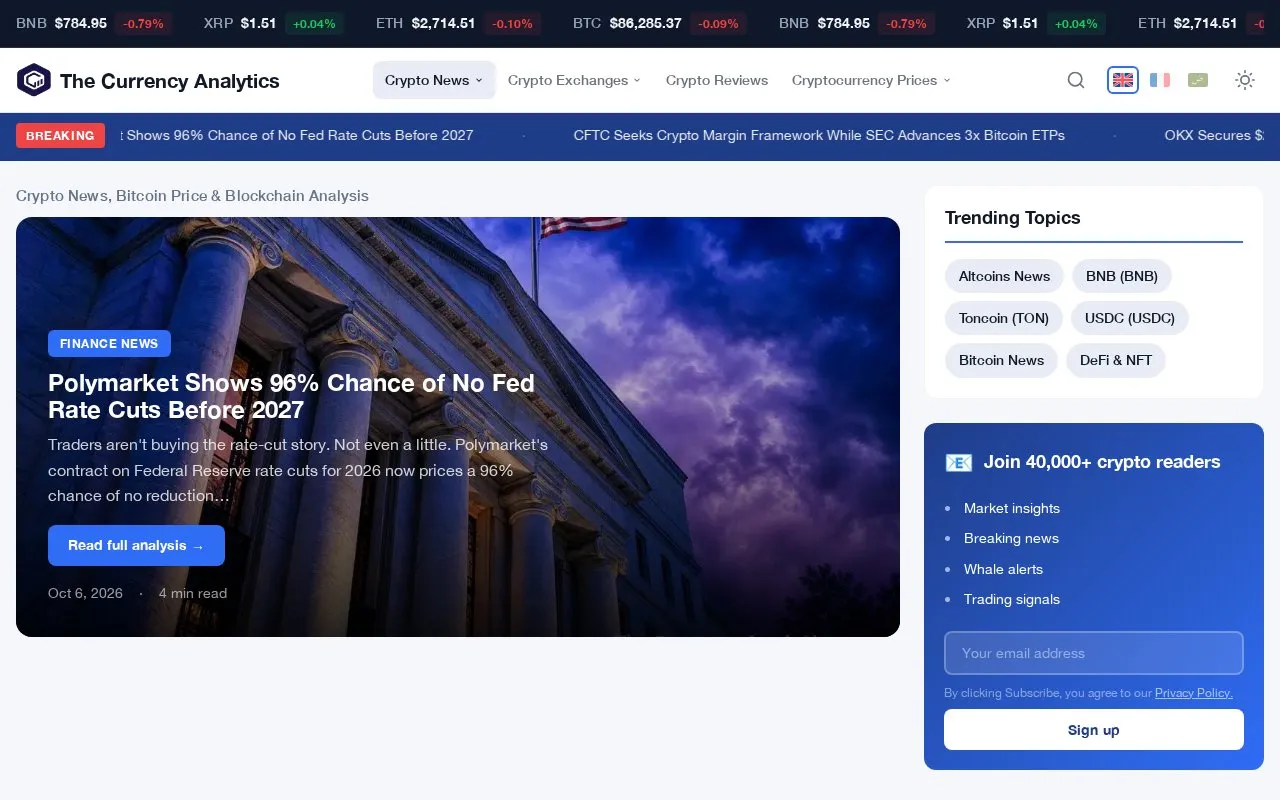Focus the Your email address field
Image resolution: width=1280 pixels, height=800 pixels.
(x=1094, y=653)
